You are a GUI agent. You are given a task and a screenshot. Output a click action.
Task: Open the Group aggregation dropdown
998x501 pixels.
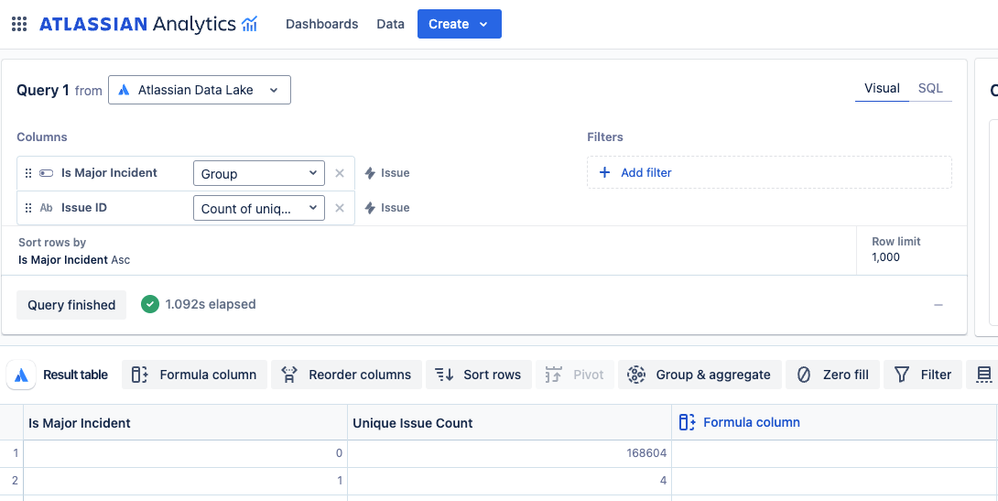pos(259,173)
